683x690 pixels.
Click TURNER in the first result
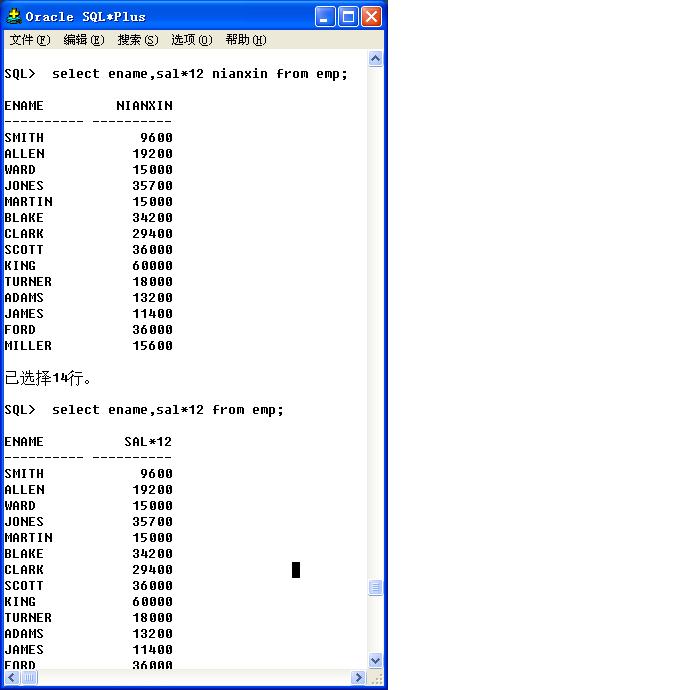point(28,282)
